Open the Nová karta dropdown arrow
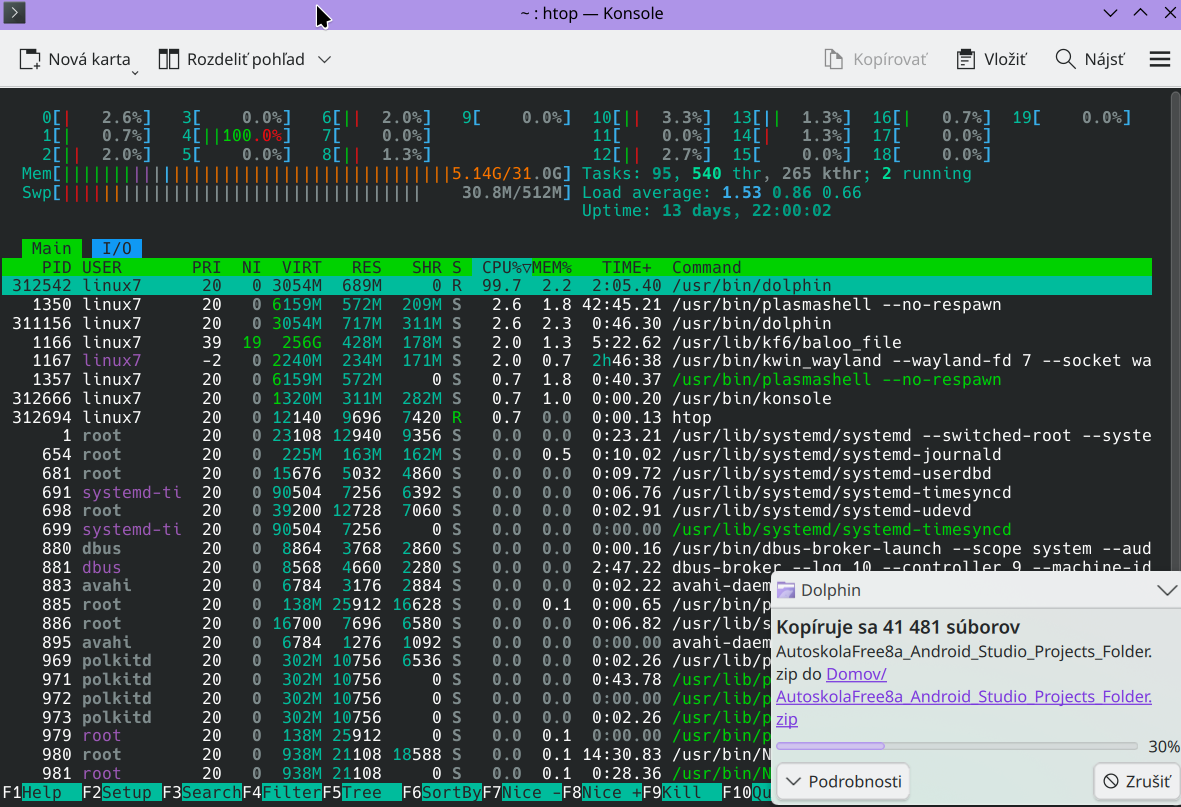 pos(135,72)
